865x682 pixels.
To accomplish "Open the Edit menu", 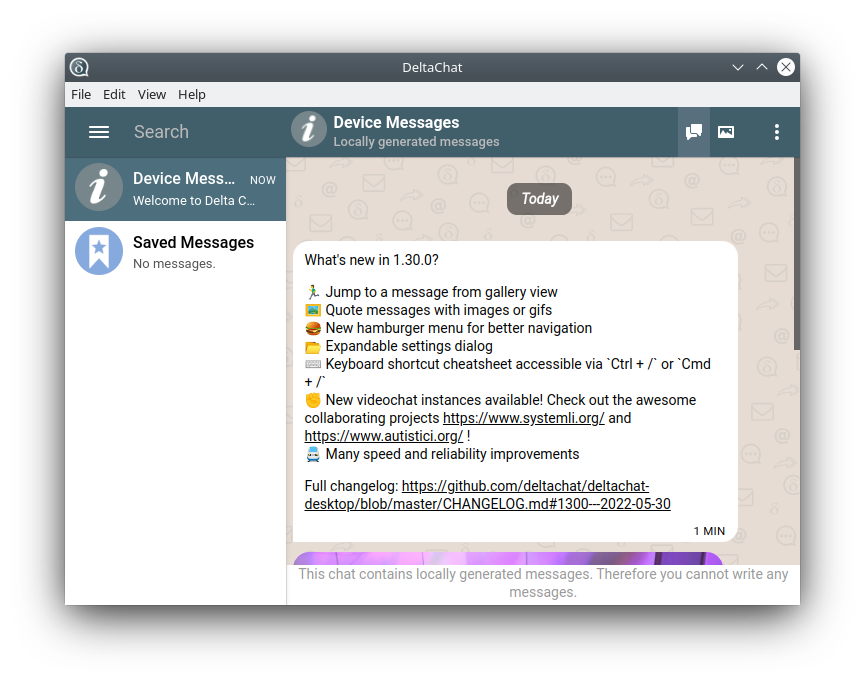I will coord(114,95).
